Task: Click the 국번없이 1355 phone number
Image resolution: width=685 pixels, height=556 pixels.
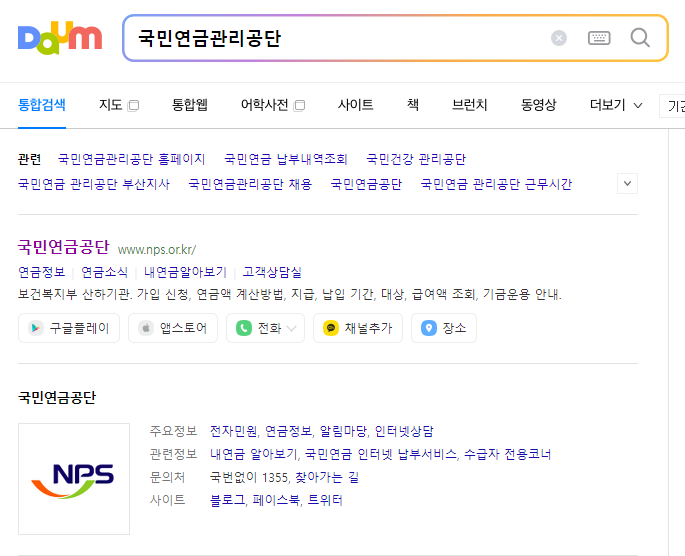Action: 249,477
